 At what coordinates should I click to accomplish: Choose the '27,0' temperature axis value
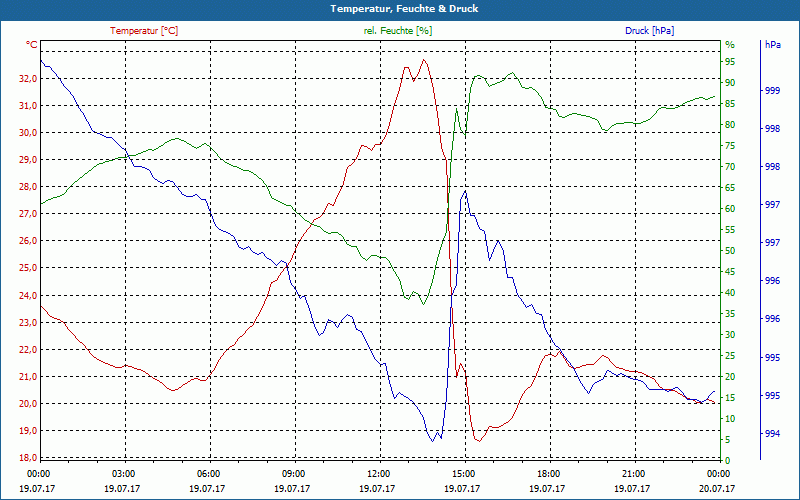pos(29,214)
